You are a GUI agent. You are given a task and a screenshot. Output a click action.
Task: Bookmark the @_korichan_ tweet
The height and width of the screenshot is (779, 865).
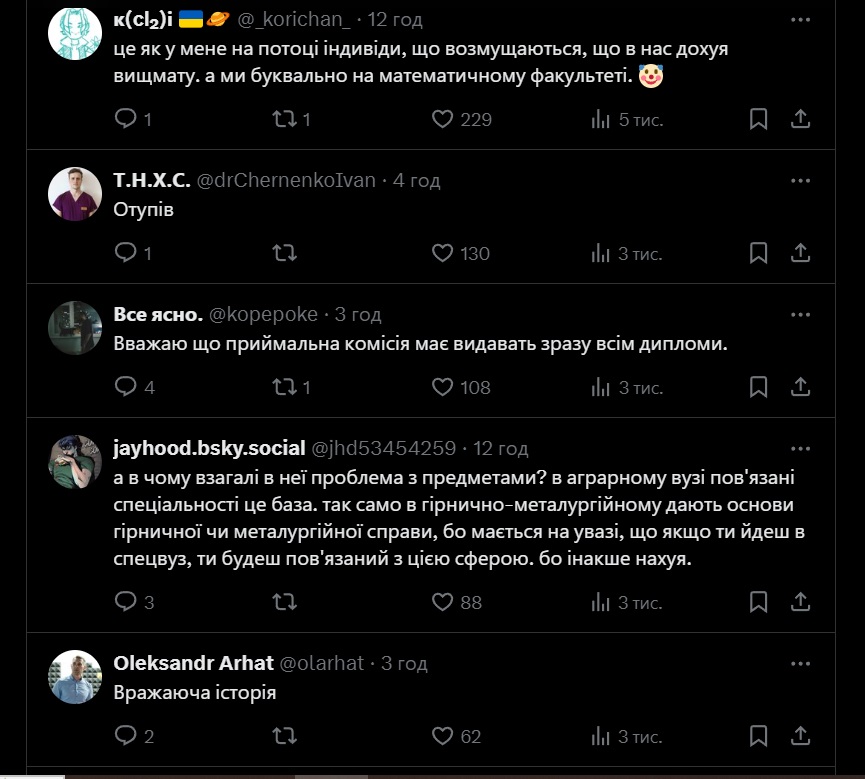pyautogui.click(x=759, y=119)
